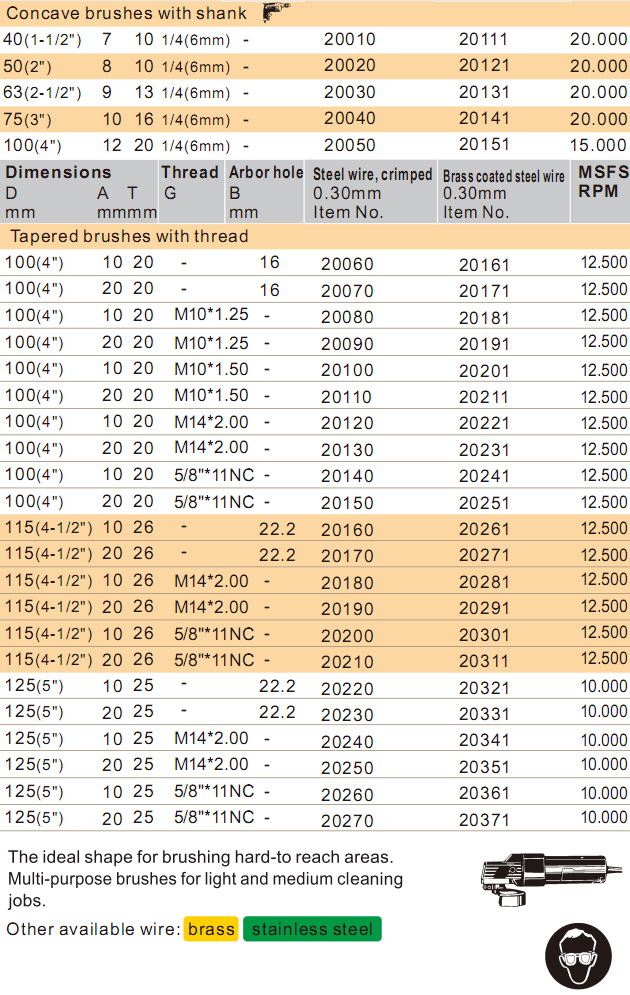Select item number 20240
Screen dimensions: 630x995
click(347, 742)
